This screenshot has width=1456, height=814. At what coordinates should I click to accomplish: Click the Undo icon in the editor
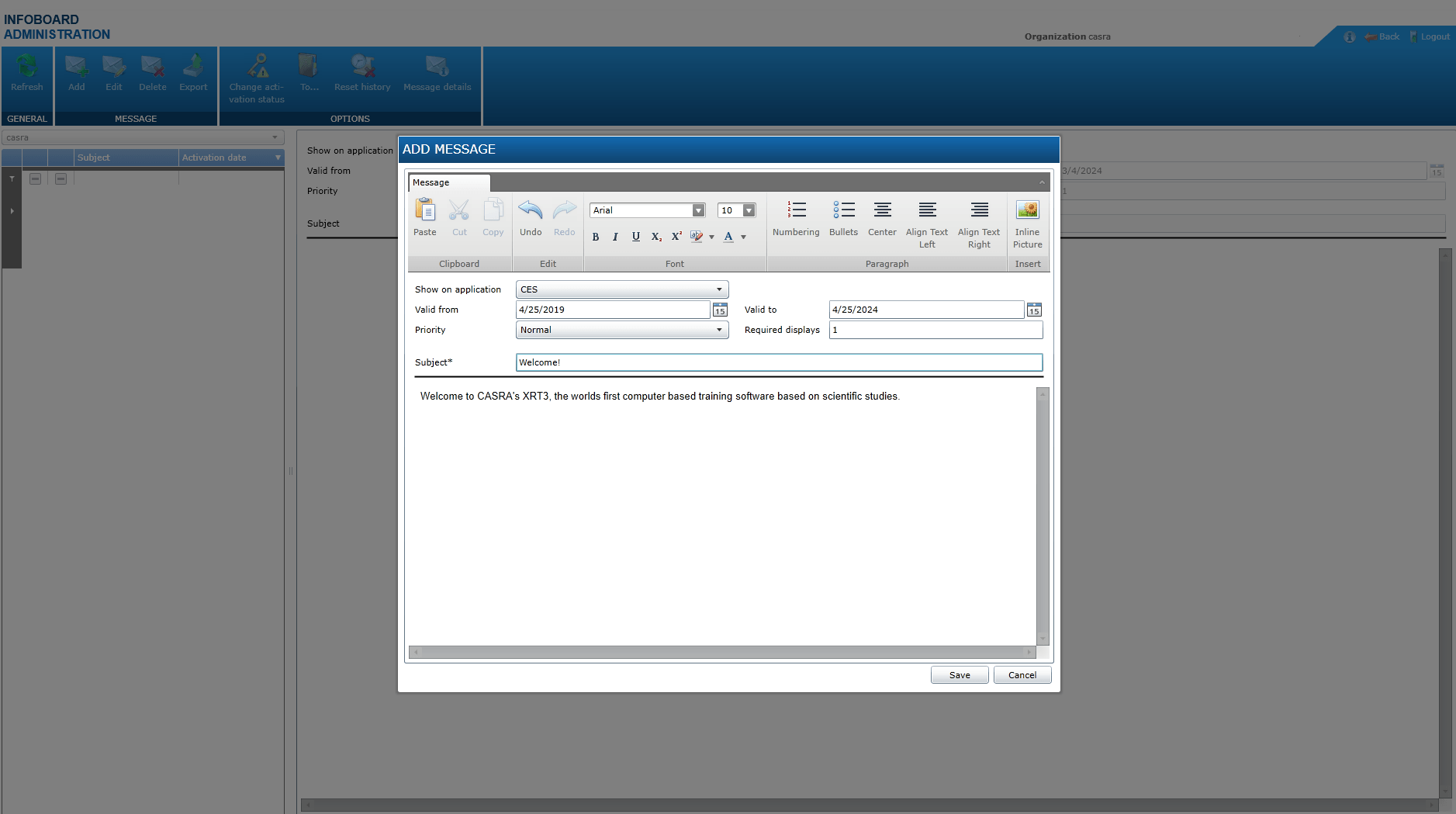tap(531, 217)
